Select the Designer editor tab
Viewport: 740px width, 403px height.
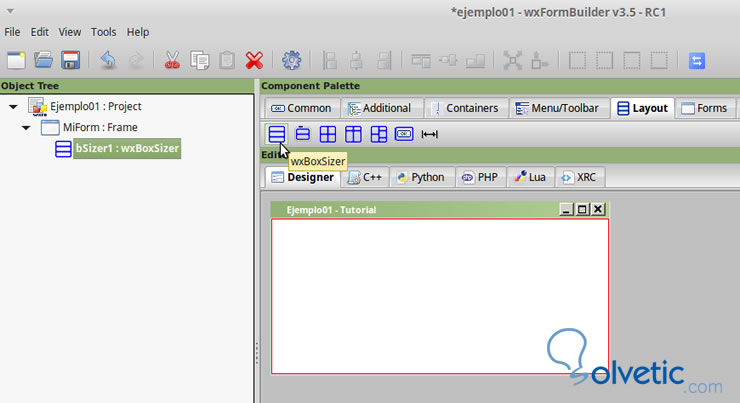point(303,177)
